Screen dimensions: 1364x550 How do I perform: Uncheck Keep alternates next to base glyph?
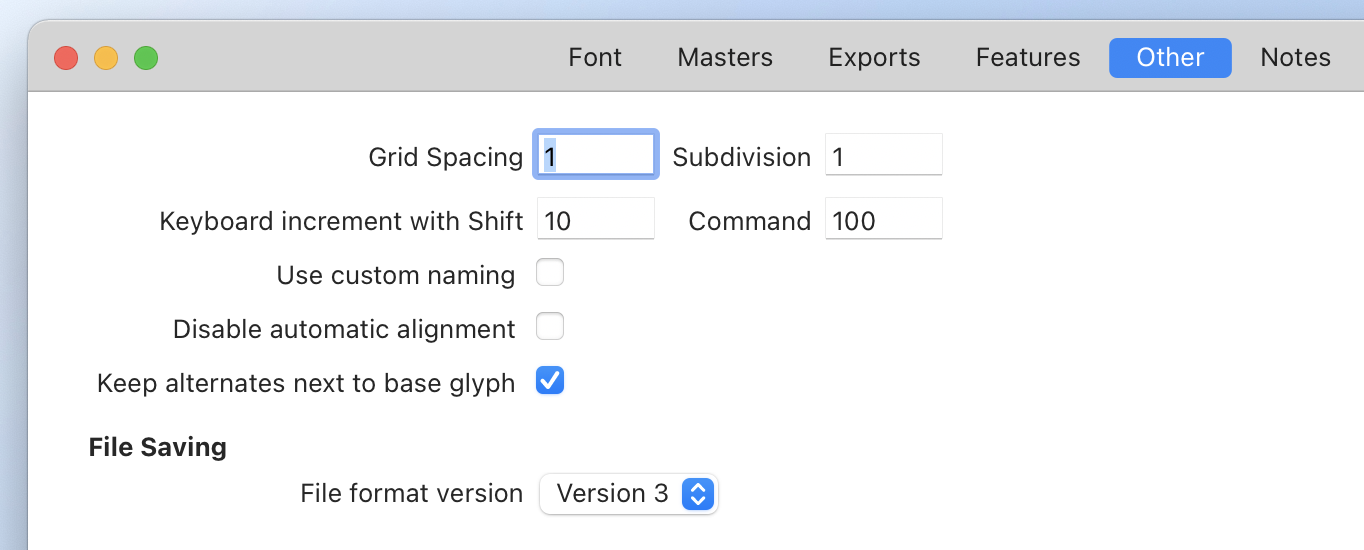click(x=550, y=381)
